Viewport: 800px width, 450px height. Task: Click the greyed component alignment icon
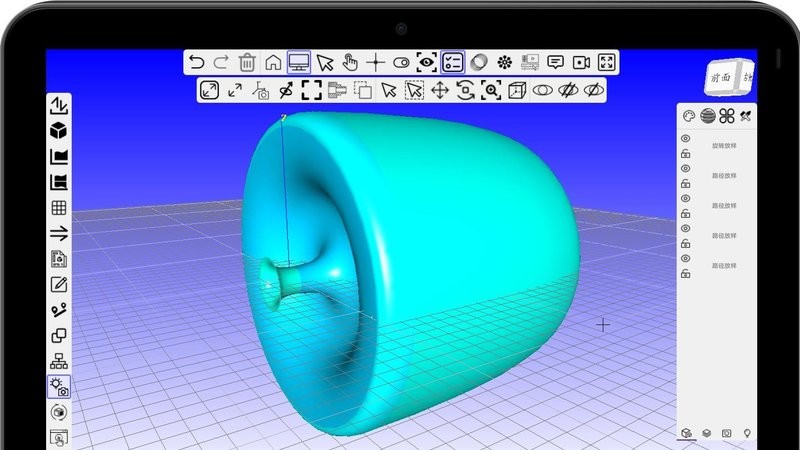pos(337,90)
